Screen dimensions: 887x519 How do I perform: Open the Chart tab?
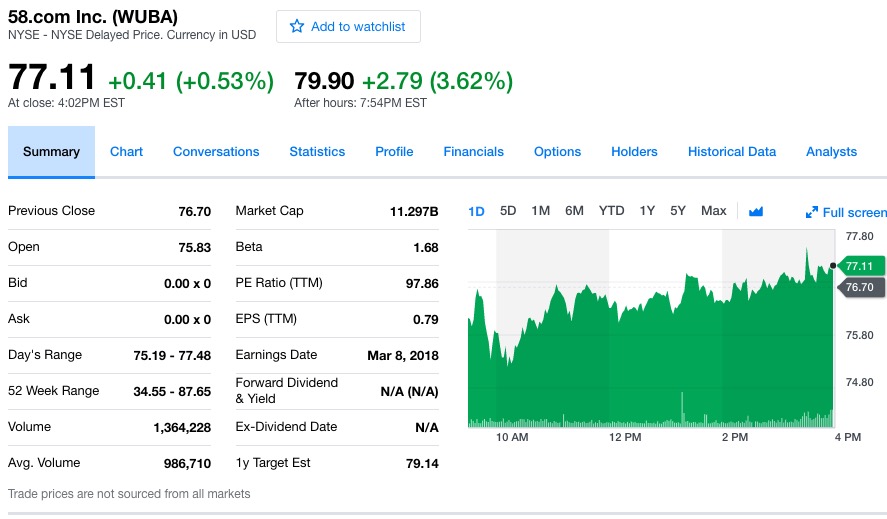[126, 152]
